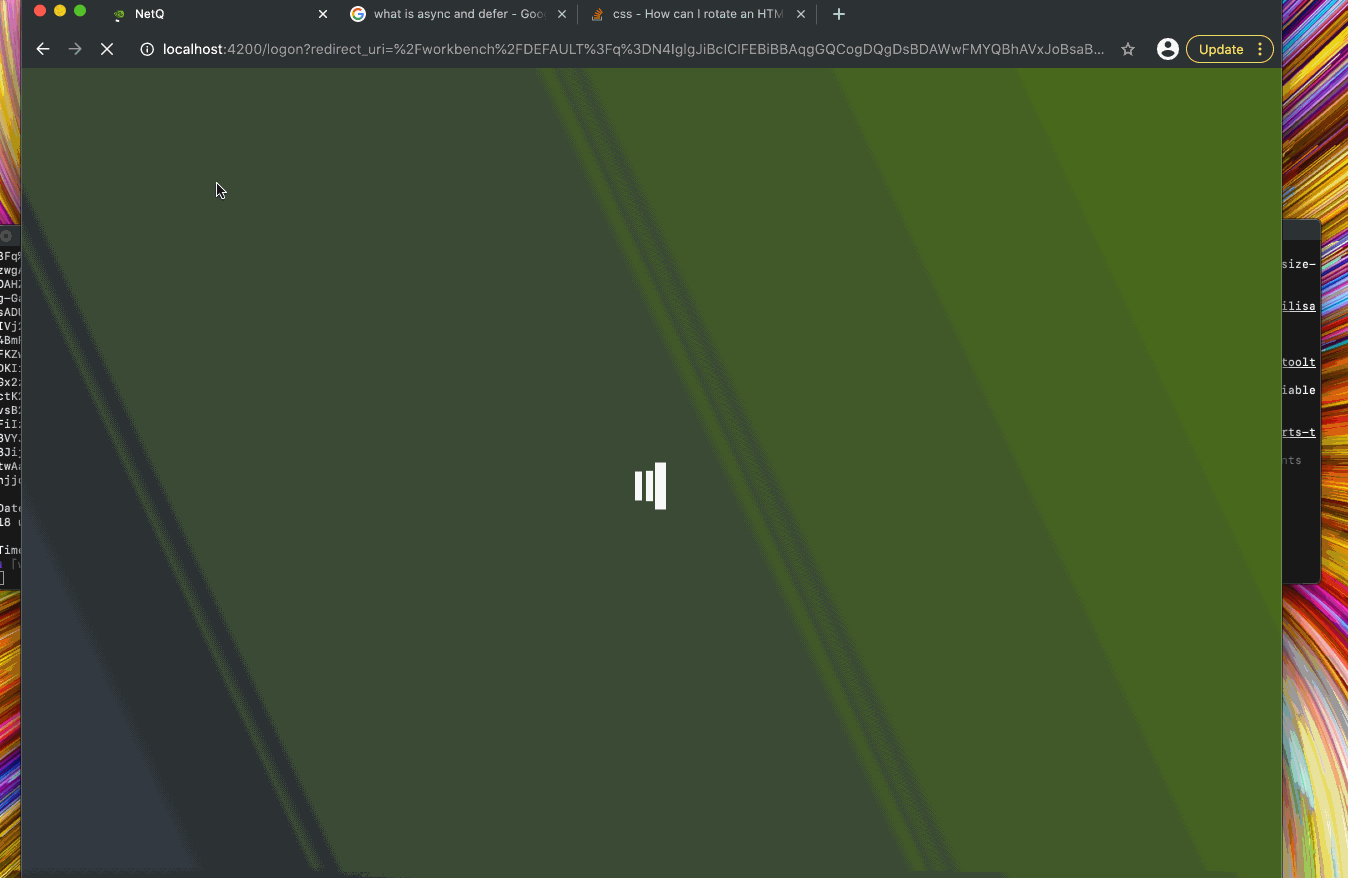This screenshot has width=1348, height=878.
Task: Switch to the NetQ tab
Action: (220, 14)
